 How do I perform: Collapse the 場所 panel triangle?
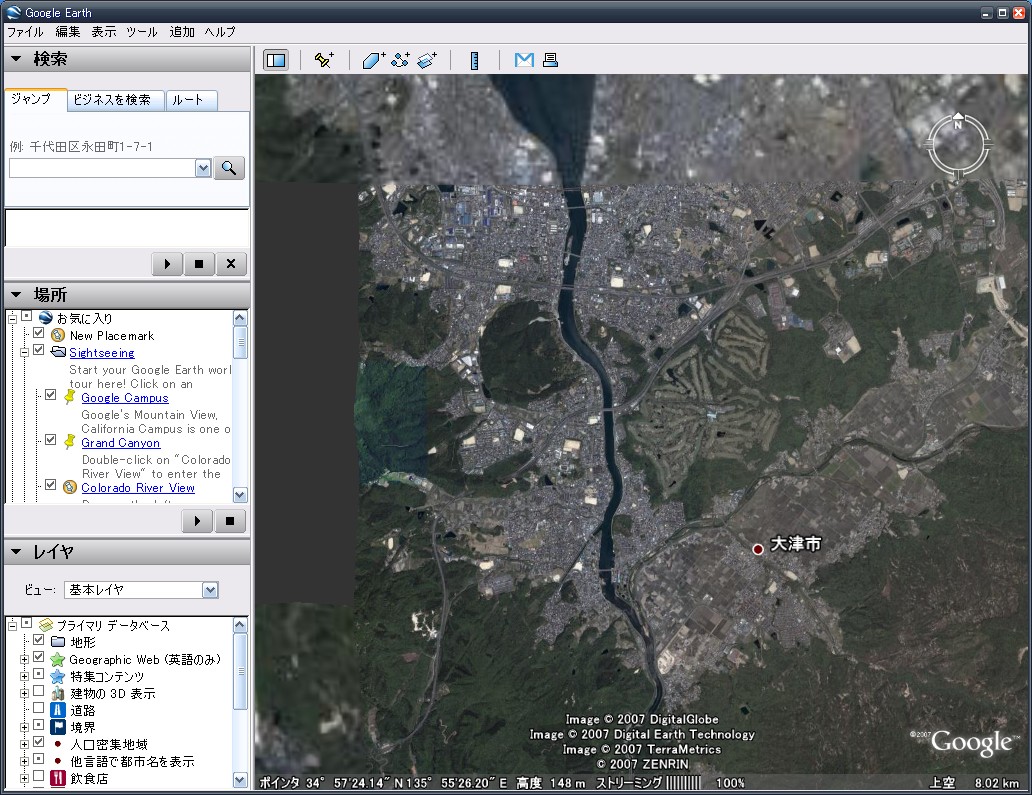16,294
